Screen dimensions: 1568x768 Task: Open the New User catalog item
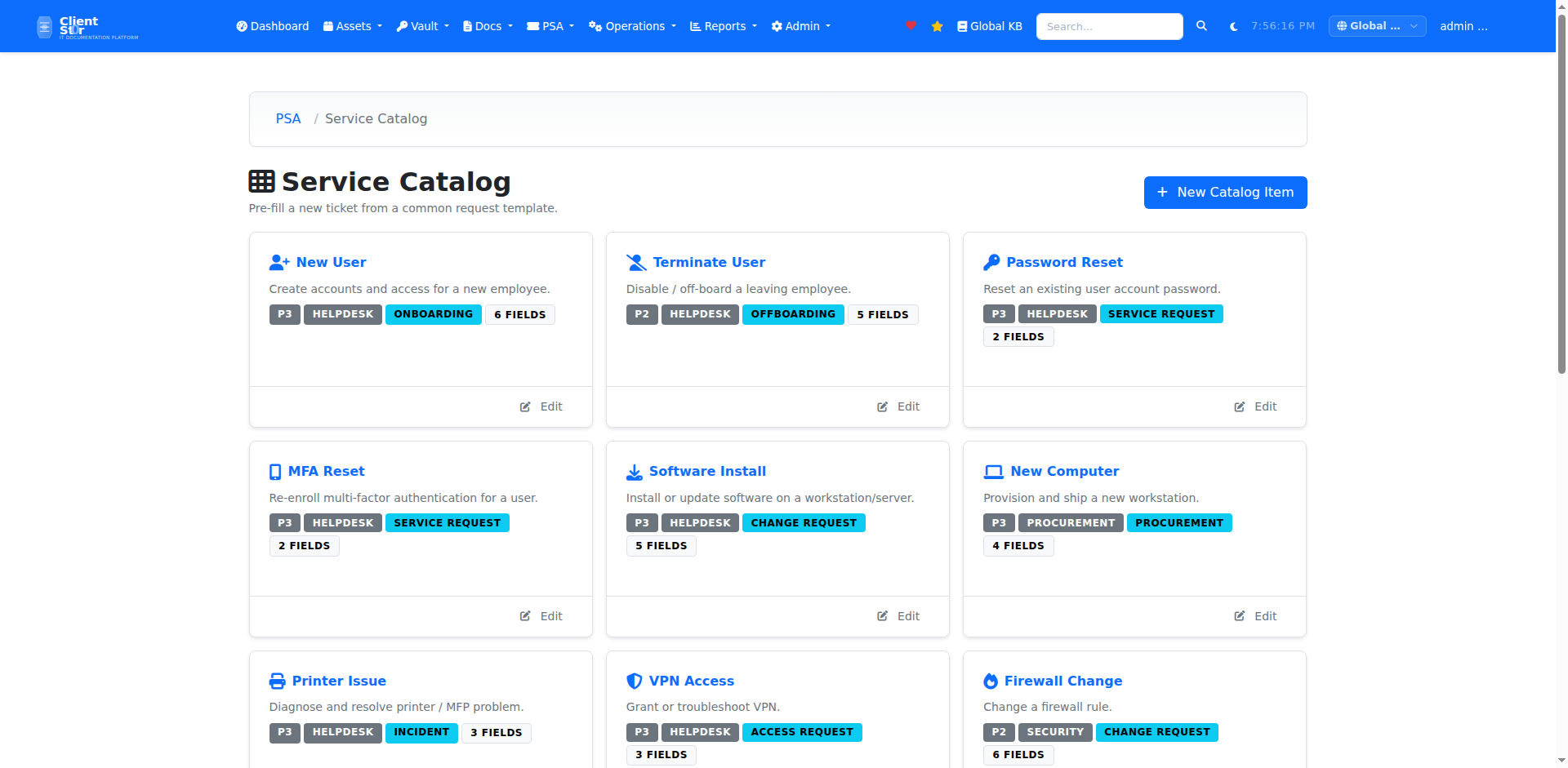coord(331,262)
